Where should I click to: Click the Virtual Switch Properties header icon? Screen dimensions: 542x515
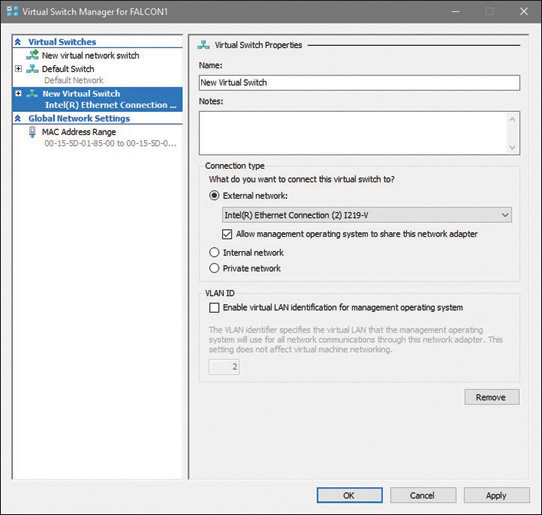click(x=204, y=45)
